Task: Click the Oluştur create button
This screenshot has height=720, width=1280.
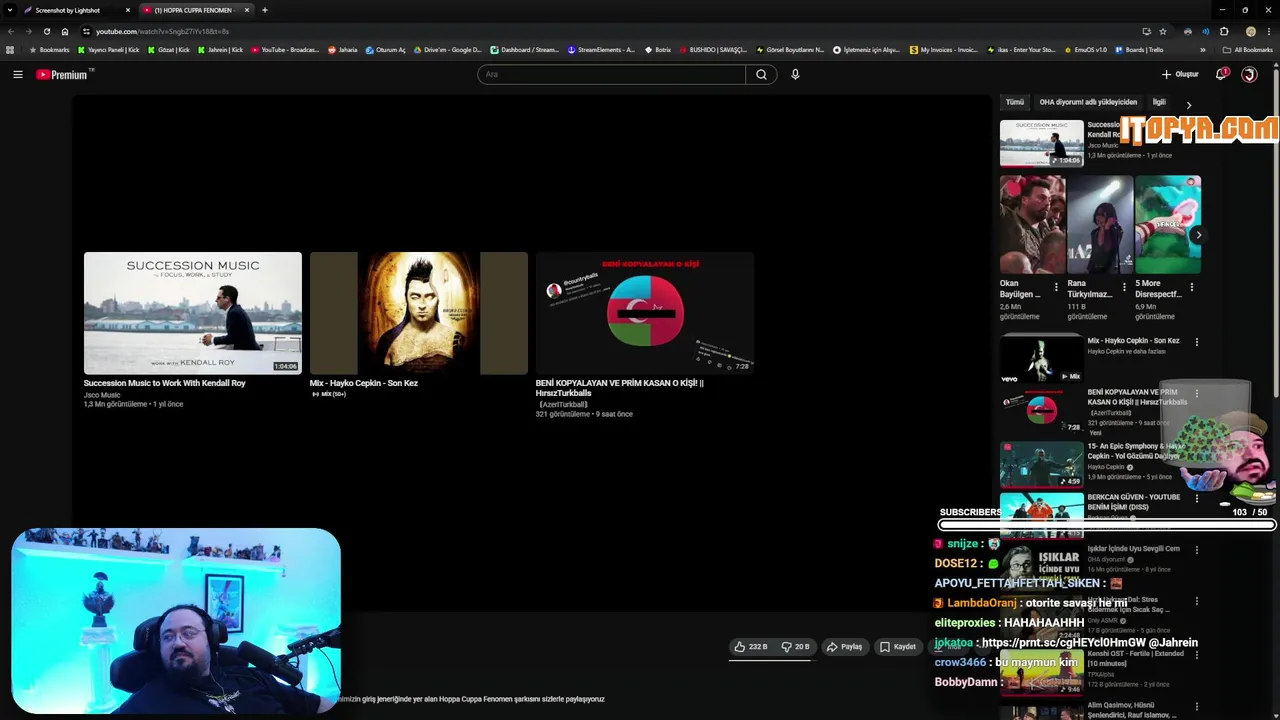Action: click(x=1180, y=74)
